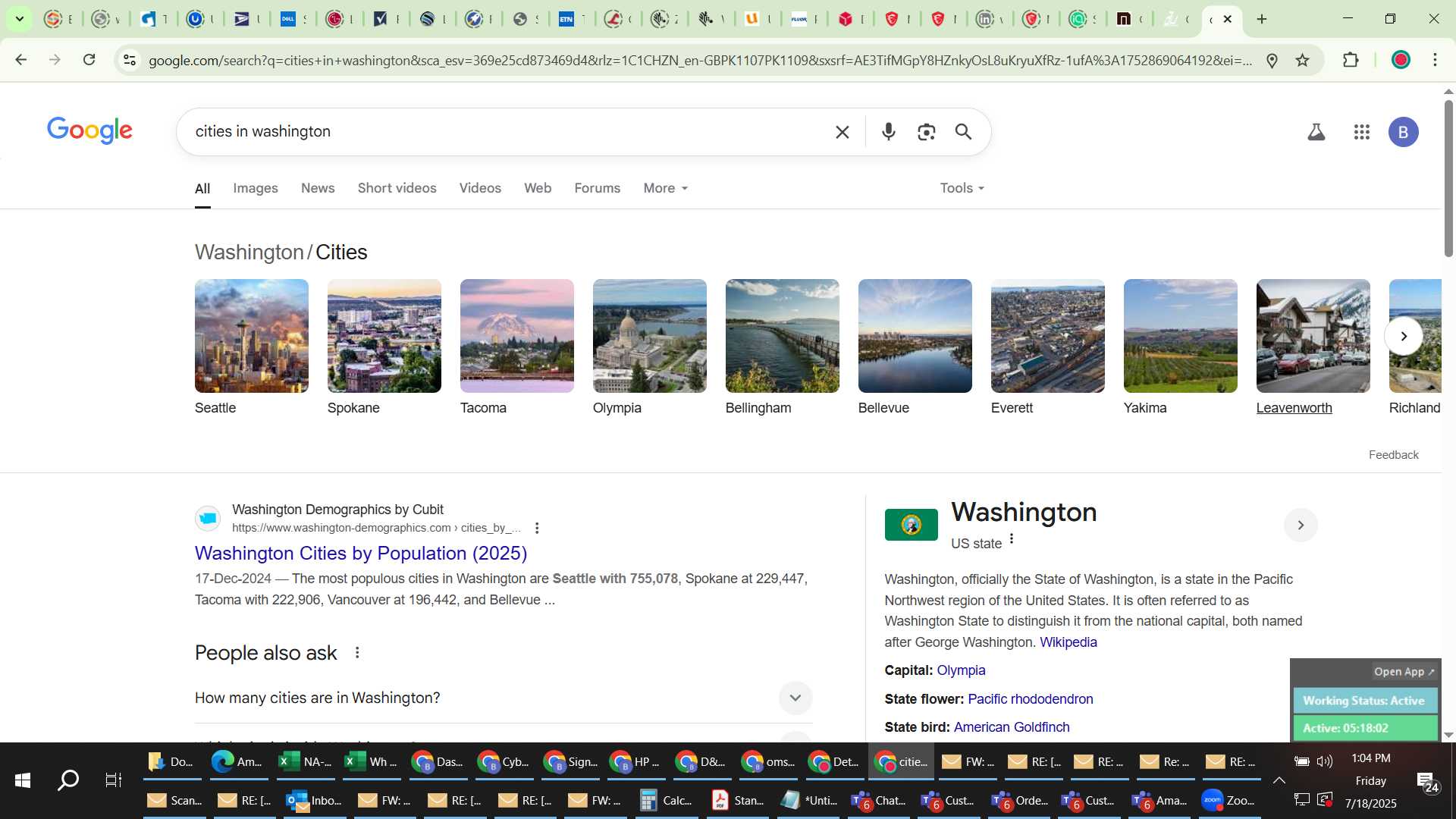This screenshot has height=819, width=1456.
Task: Select Seattle city thumbnail
Action: (251, 336)
